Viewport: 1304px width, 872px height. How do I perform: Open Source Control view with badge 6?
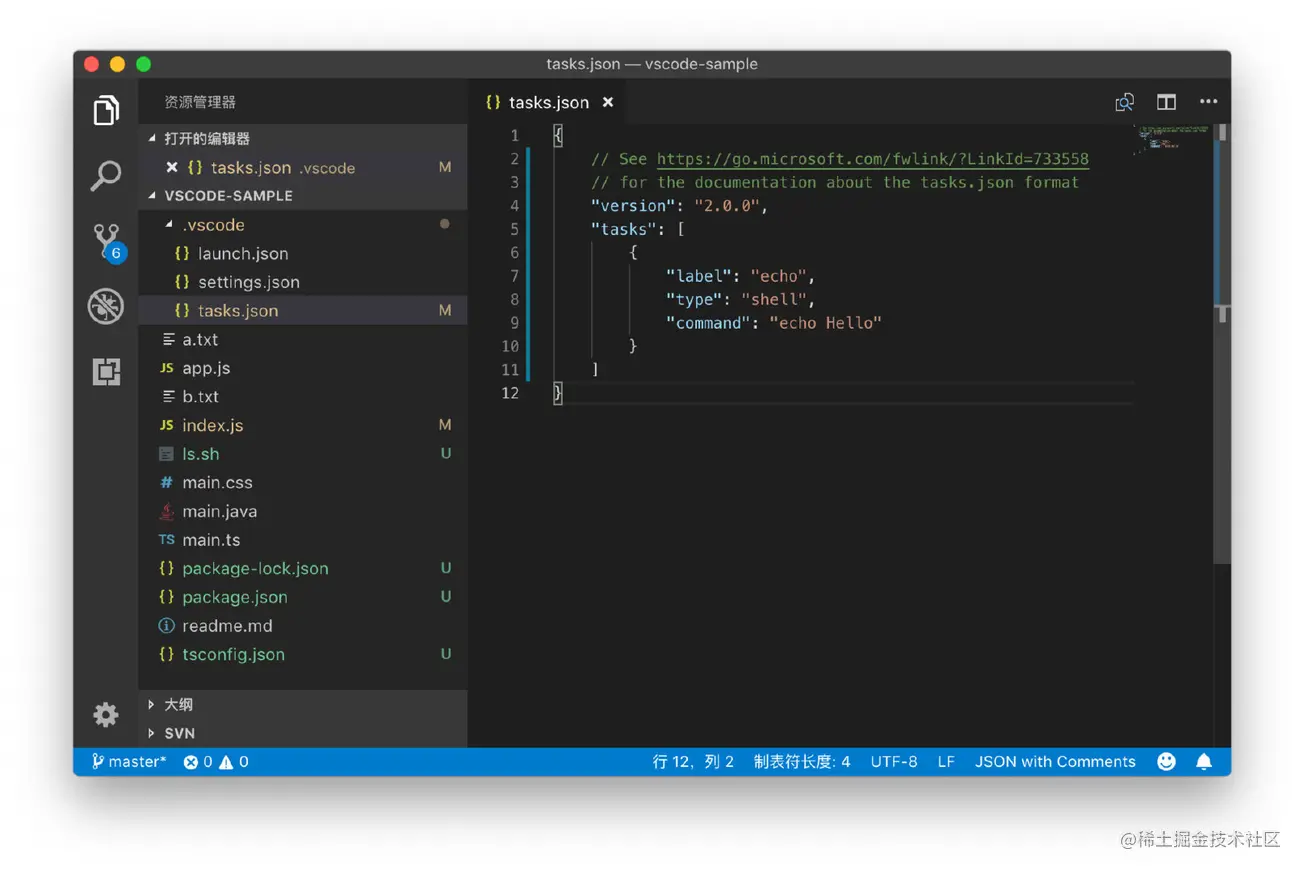pos(106,241)
